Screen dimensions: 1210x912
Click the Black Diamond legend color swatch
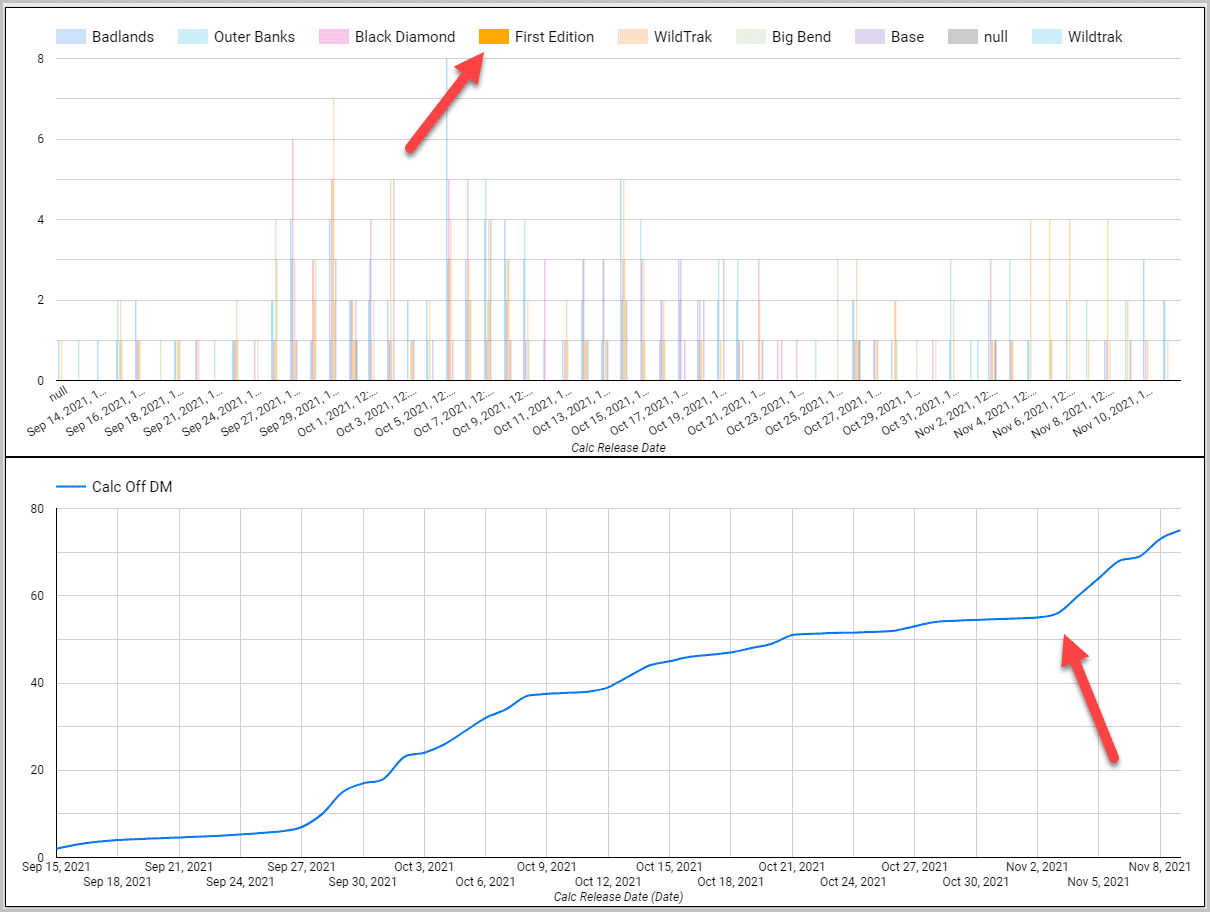pyautogui.click(x=333, y=37)
